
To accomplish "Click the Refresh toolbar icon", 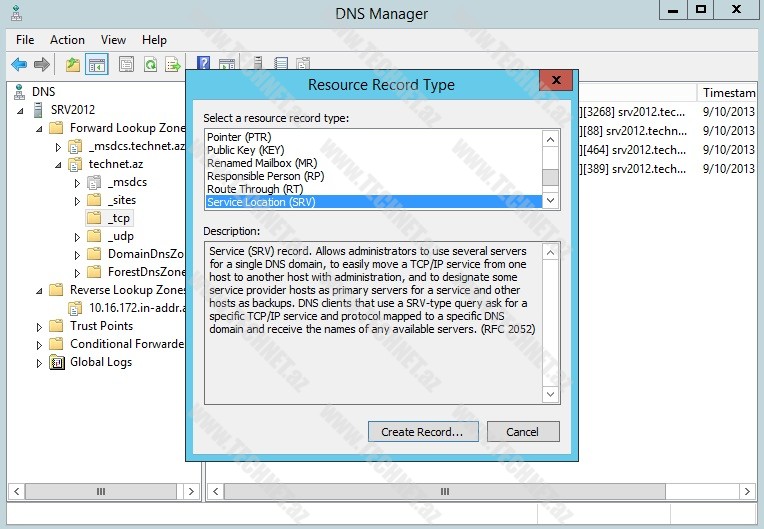I will [x=150, y=65].
